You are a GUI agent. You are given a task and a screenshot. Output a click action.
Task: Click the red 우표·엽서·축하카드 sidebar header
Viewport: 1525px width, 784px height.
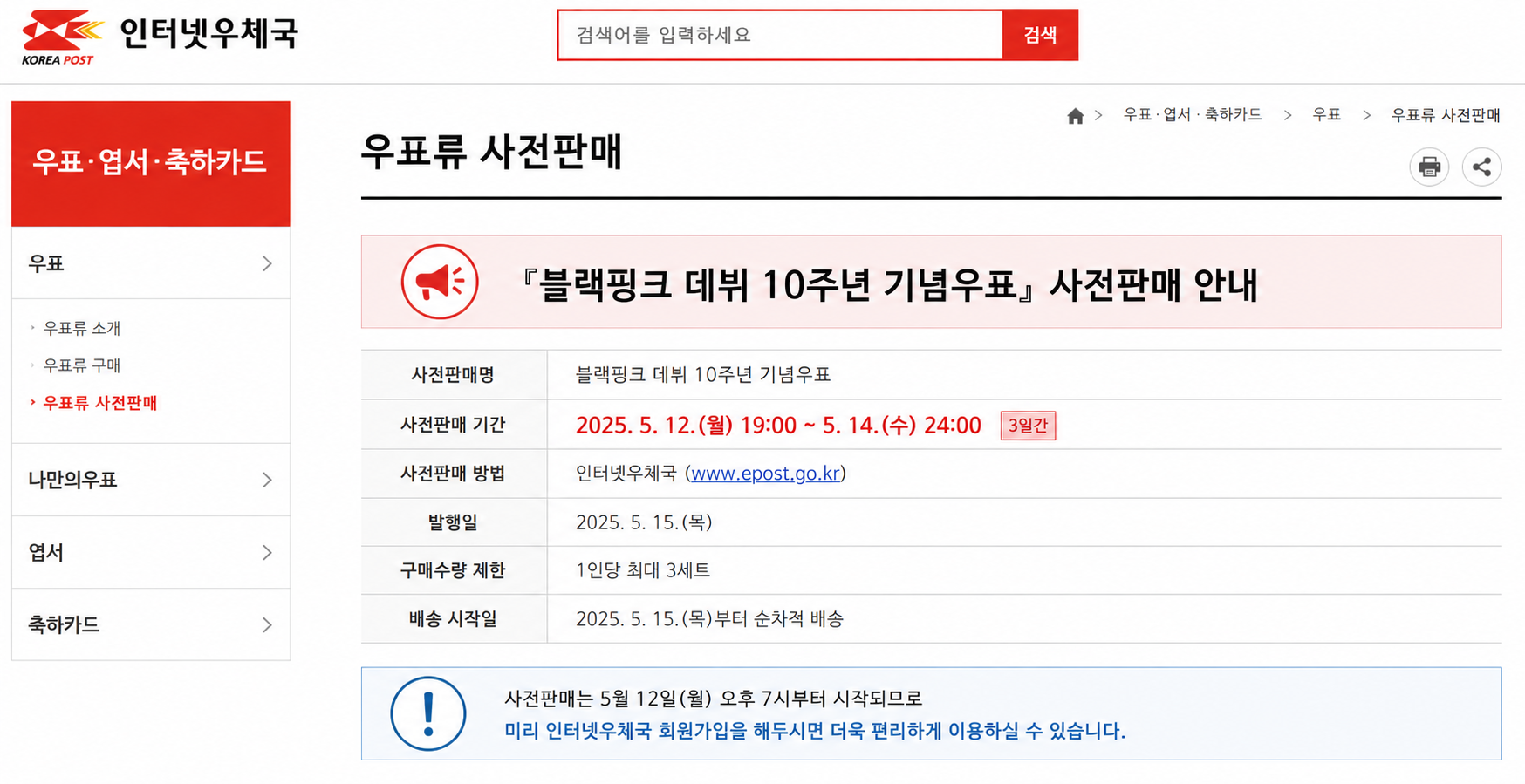pyautogui.click(x=151, y=164)
